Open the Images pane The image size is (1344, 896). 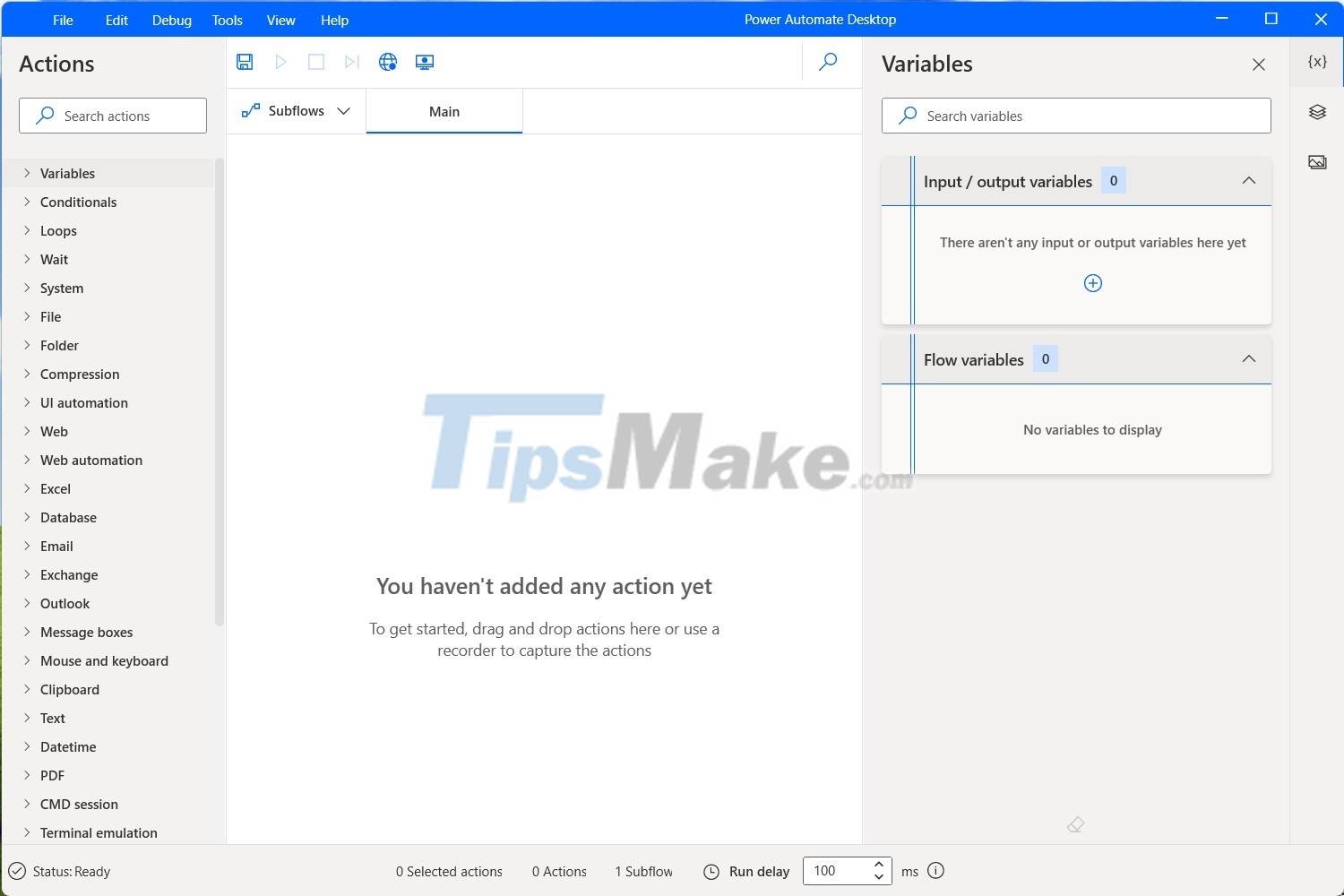coord(1316,161)
